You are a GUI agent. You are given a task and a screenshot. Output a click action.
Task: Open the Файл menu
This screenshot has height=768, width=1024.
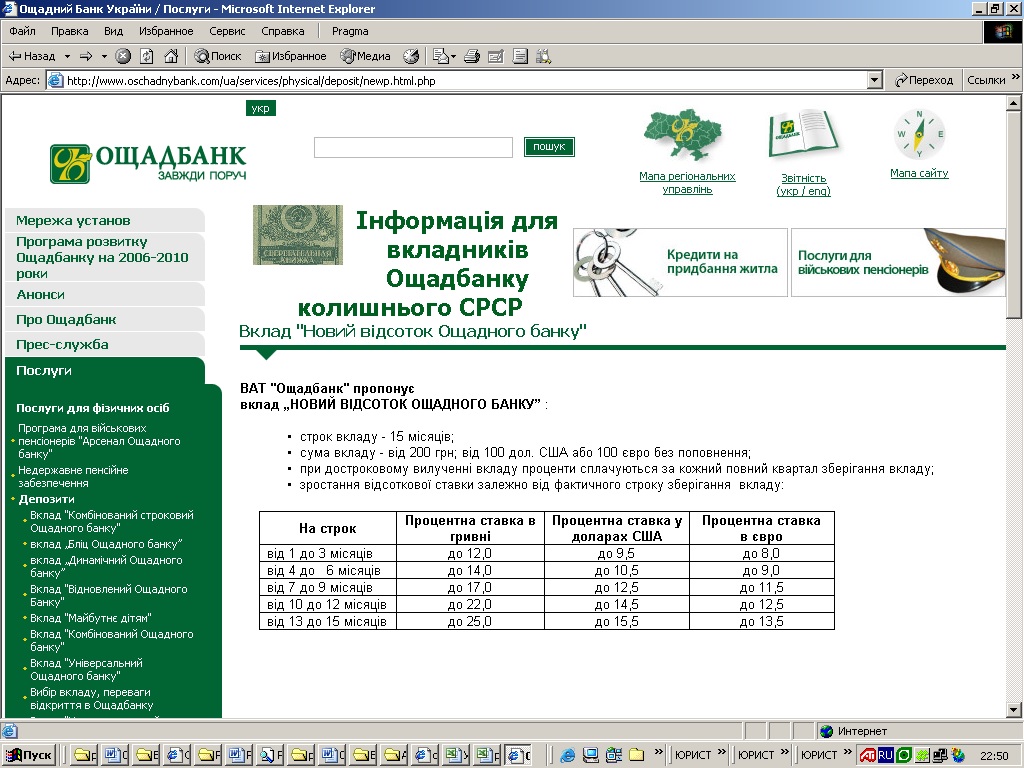[x=22, y=31]
